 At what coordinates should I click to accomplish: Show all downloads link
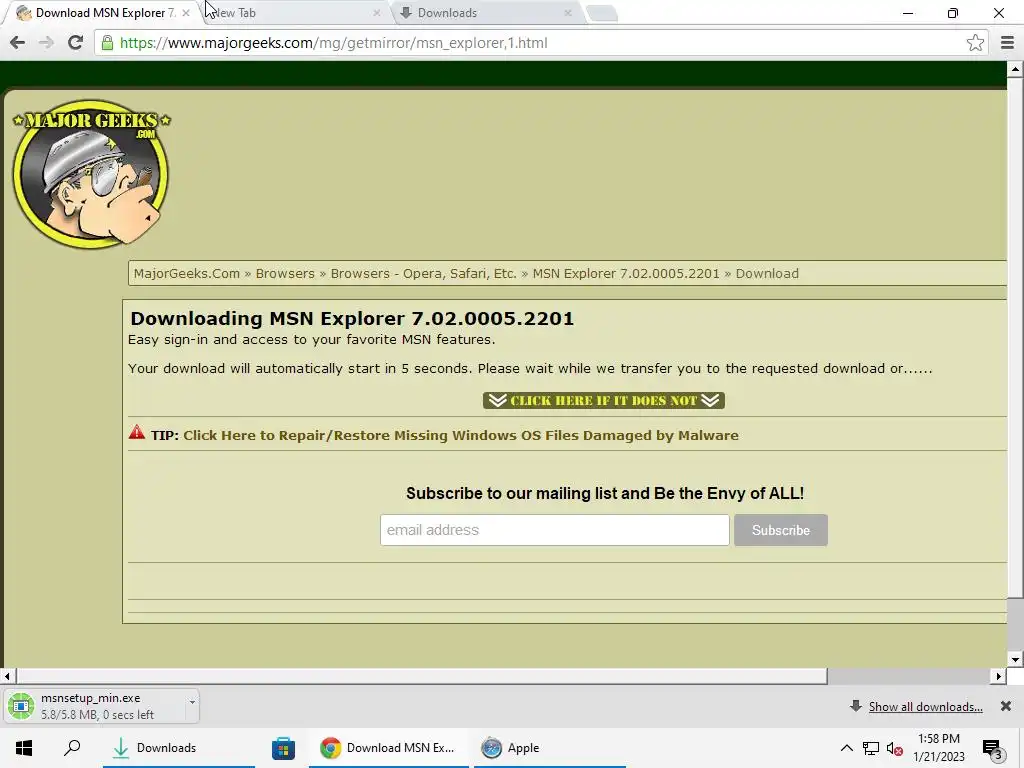click(x=925, y=707)
